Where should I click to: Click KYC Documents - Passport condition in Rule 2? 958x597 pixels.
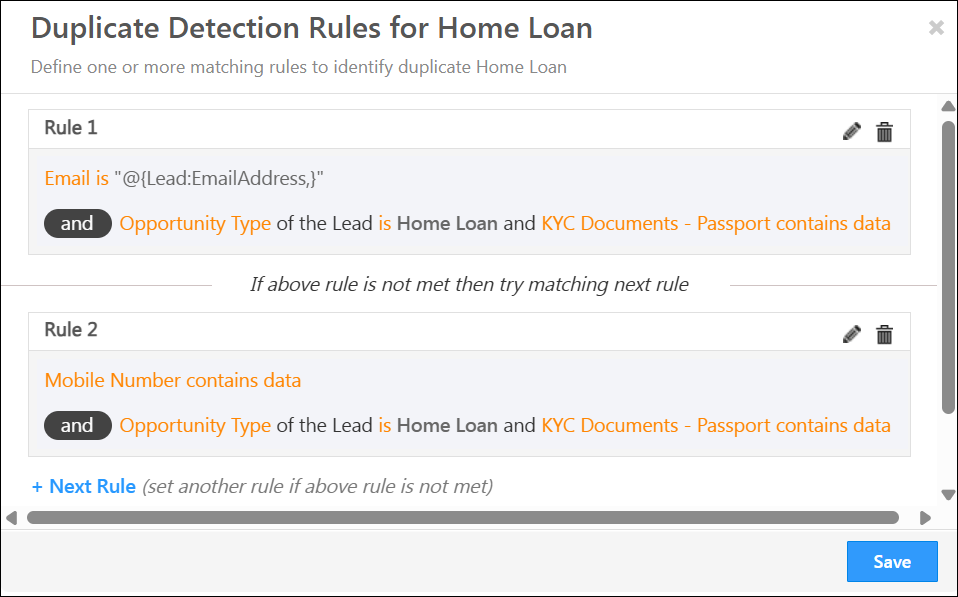click(716, 425)
